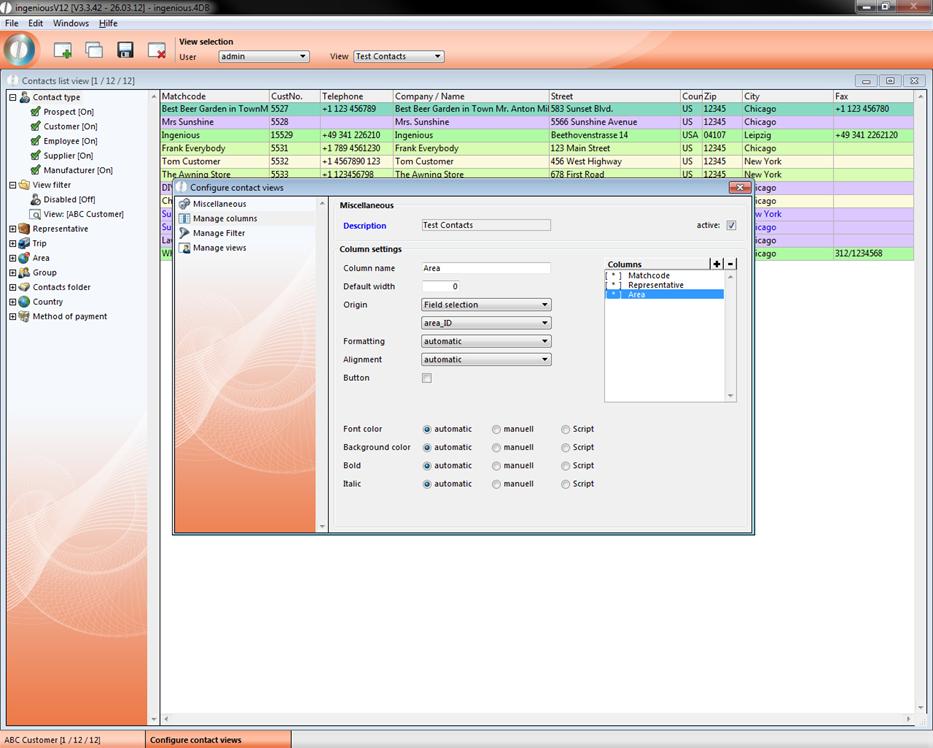Select the Matchcode entry in Columns list

click(648, 275)
